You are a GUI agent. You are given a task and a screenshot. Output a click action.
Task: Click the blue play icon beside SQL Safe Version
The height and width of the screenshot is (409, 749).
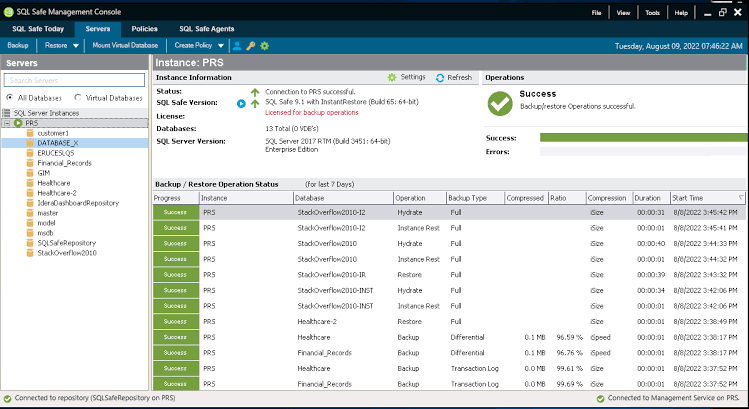pyautogui.click(x=241, y=103)
